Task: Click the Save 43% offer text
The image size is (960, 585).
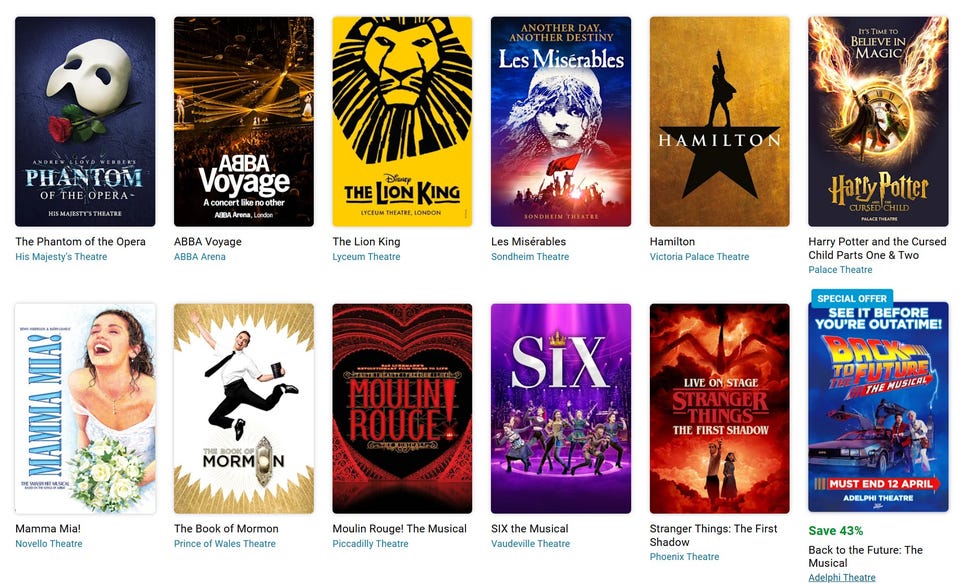Action: click(836, 531)
